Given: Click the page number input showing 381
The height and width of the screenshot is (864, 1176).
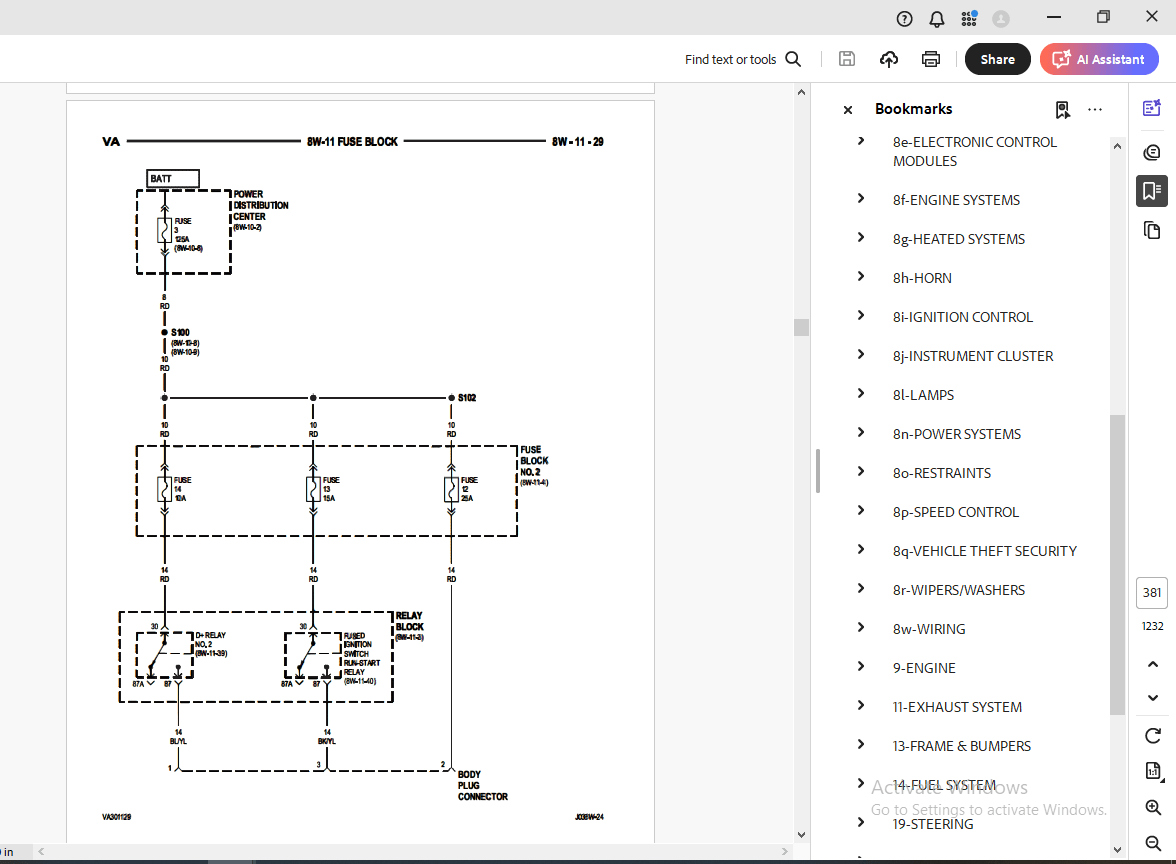Looking at the screenshot, I should tap(1152, 593).
